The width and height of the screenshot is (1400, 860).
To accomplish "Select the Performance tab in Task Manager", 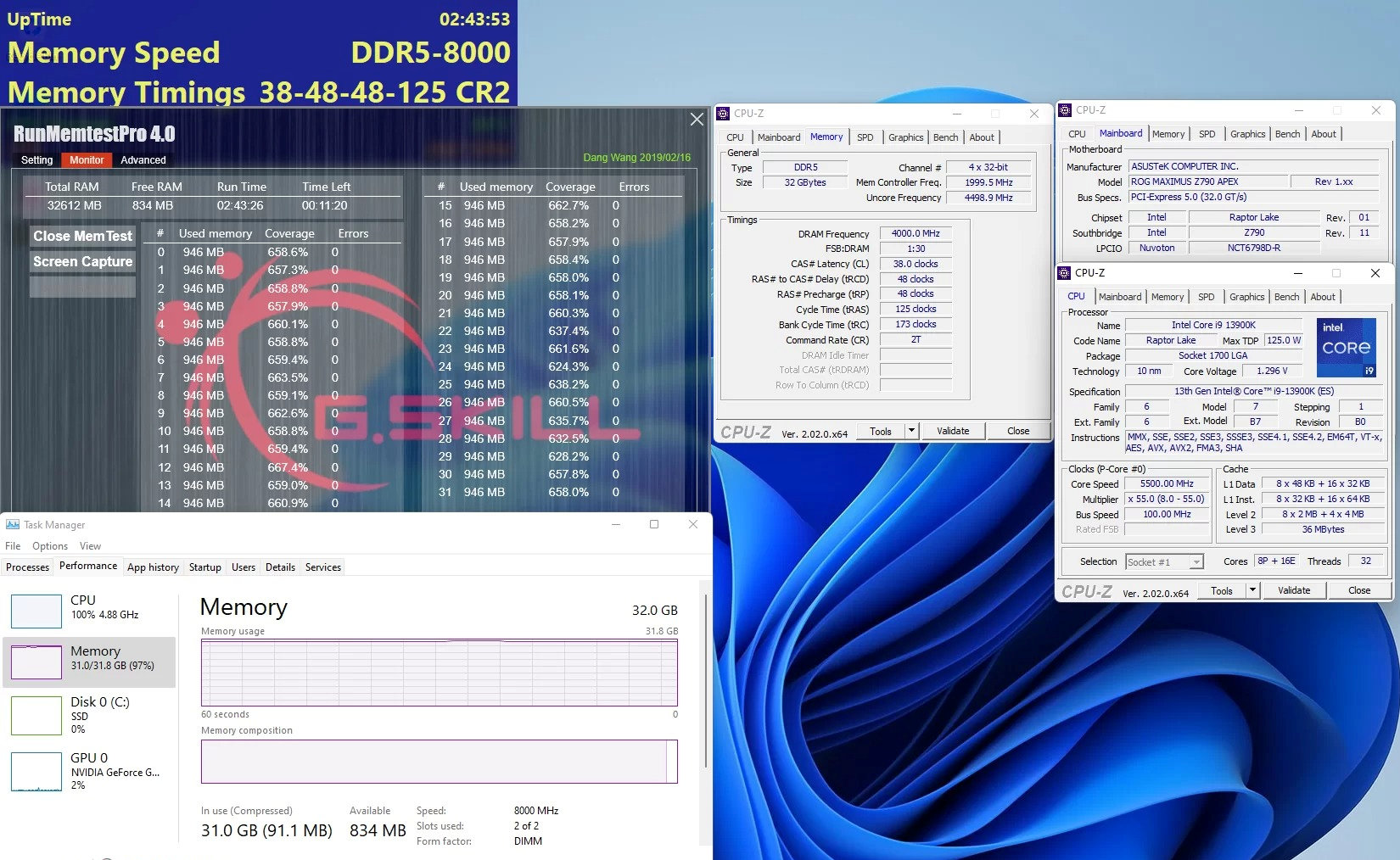I will 88,566.
